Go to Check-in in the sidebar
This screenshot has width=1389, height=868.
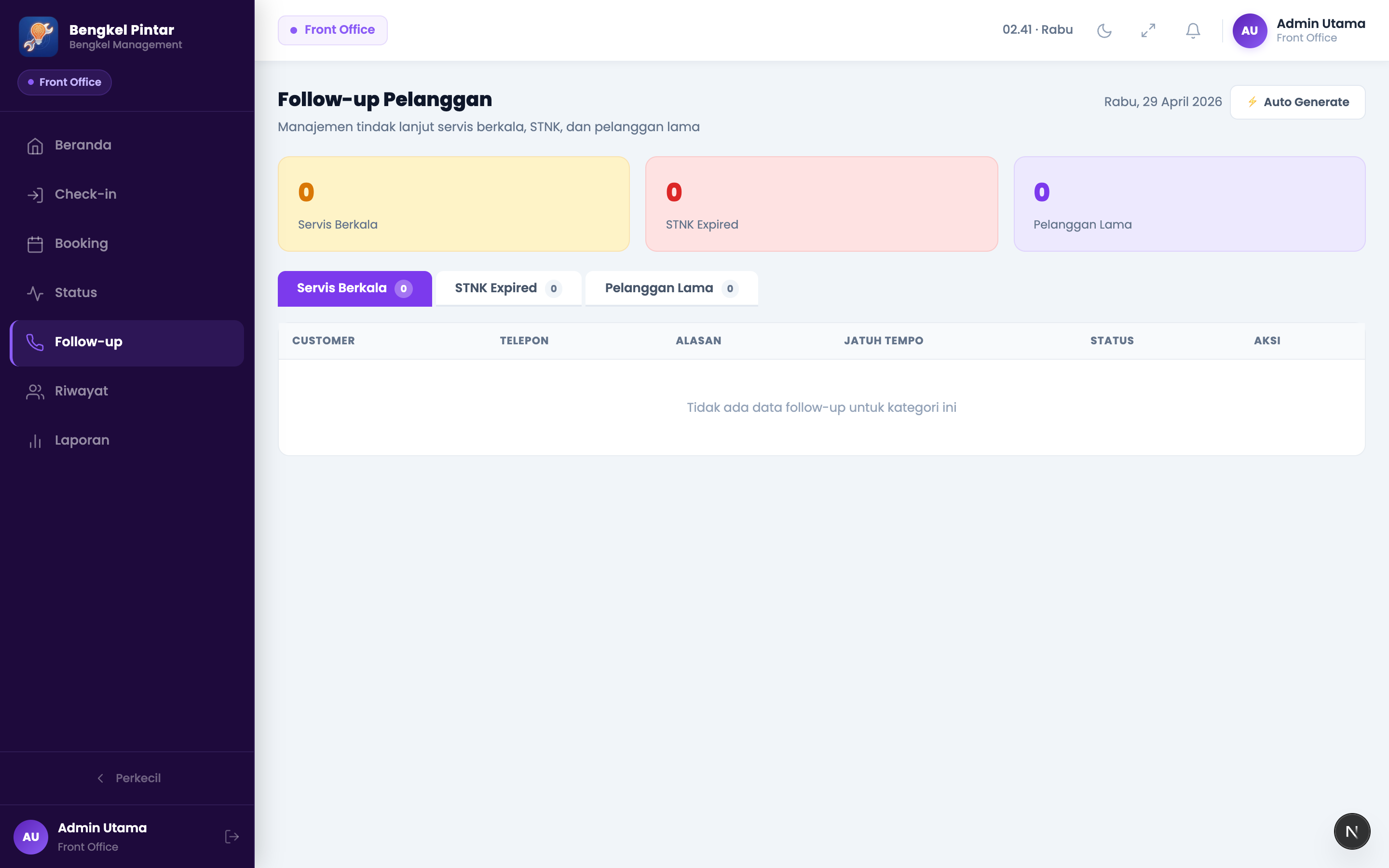(127, 195)
